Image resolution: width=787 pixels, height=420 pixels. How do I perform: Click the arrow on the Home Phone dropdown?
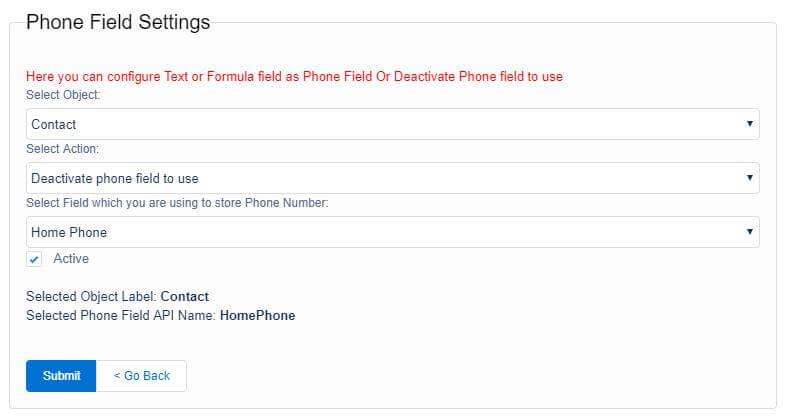[749, 232]
